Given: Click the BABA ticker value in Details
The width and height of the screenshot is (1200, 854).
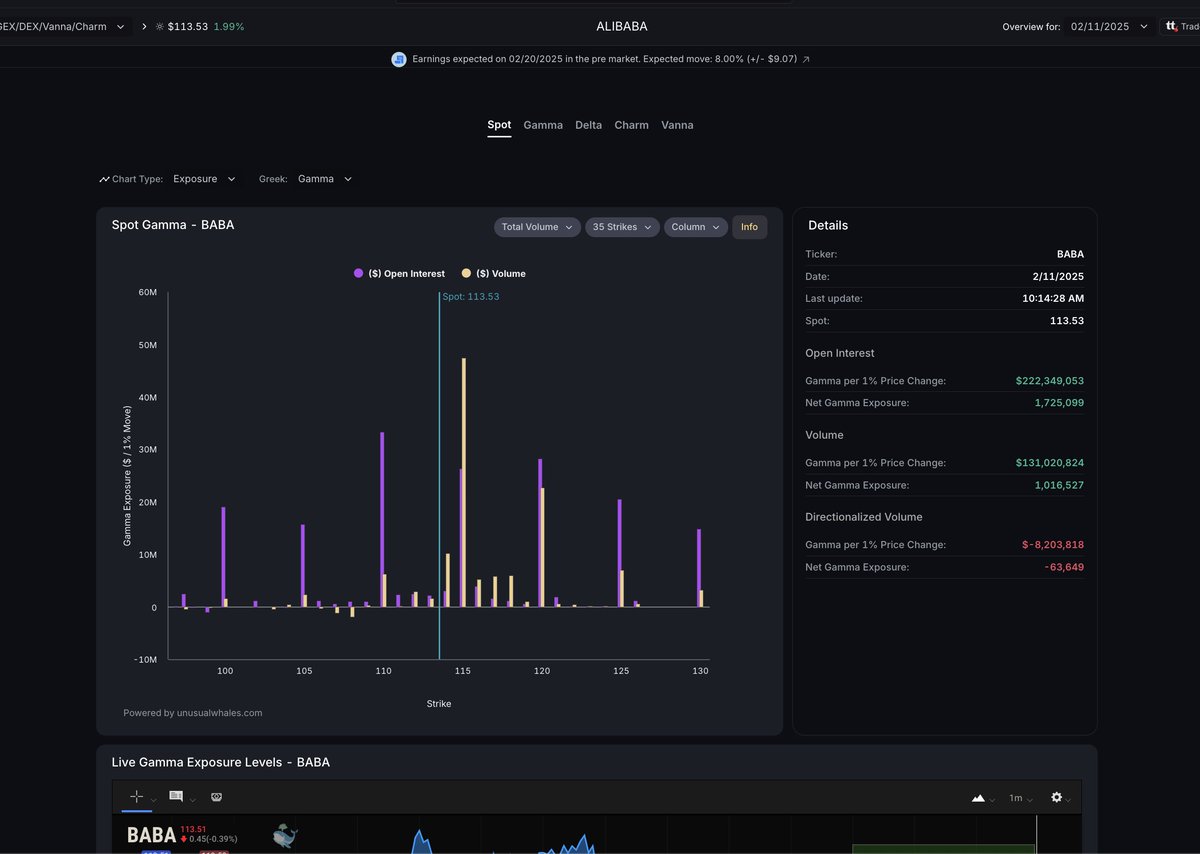Looking at the screenshot, I should [1070, 254].
